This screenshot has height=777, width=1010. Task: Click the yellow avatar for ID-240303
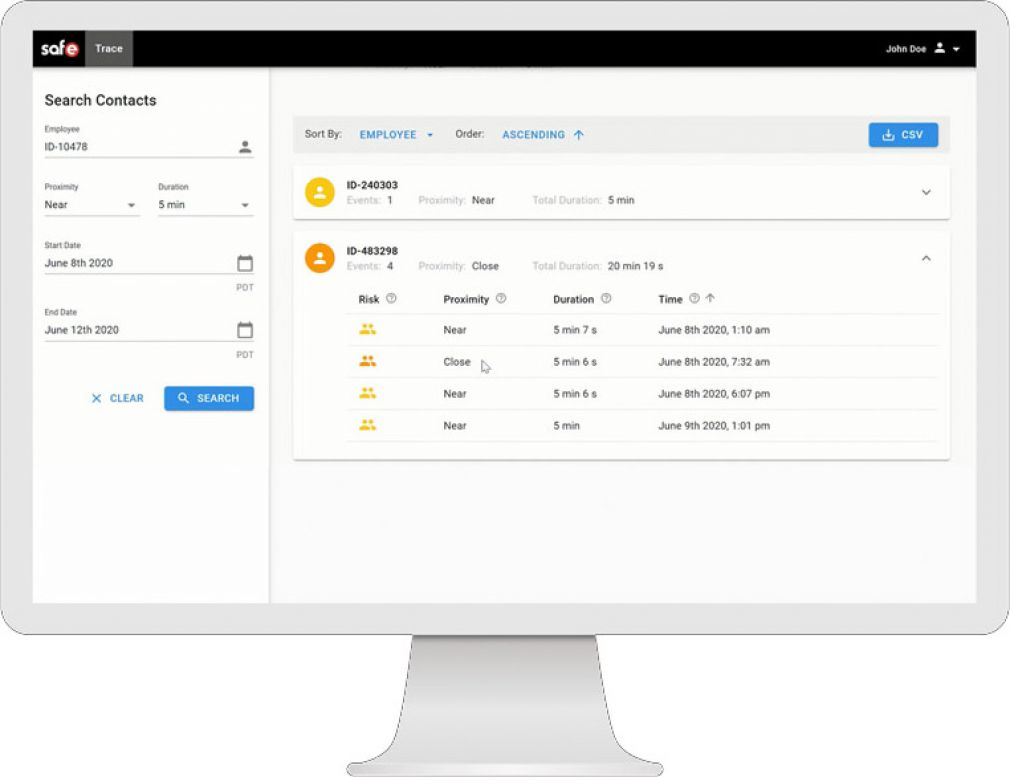tap(319, 192)
